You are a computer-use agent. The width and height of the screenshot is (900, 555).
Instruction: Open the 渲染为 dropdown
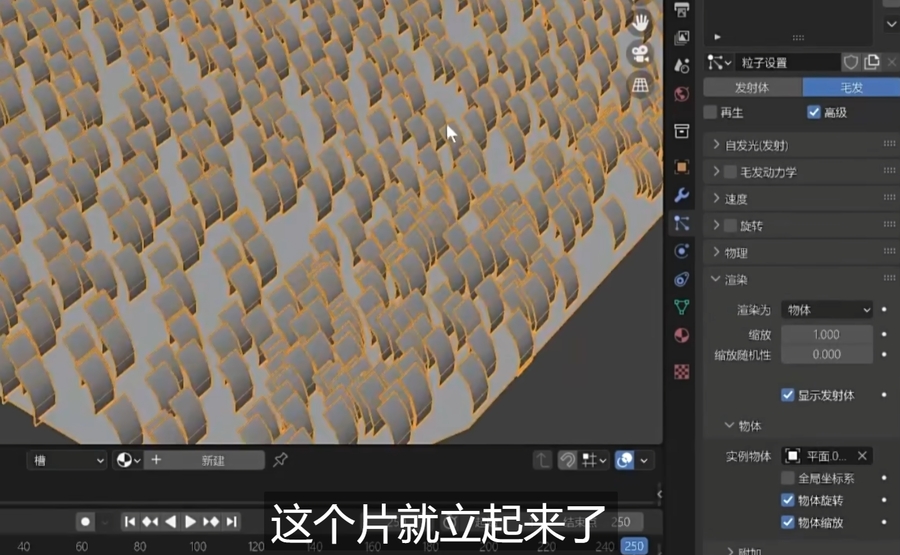point(827,310)
